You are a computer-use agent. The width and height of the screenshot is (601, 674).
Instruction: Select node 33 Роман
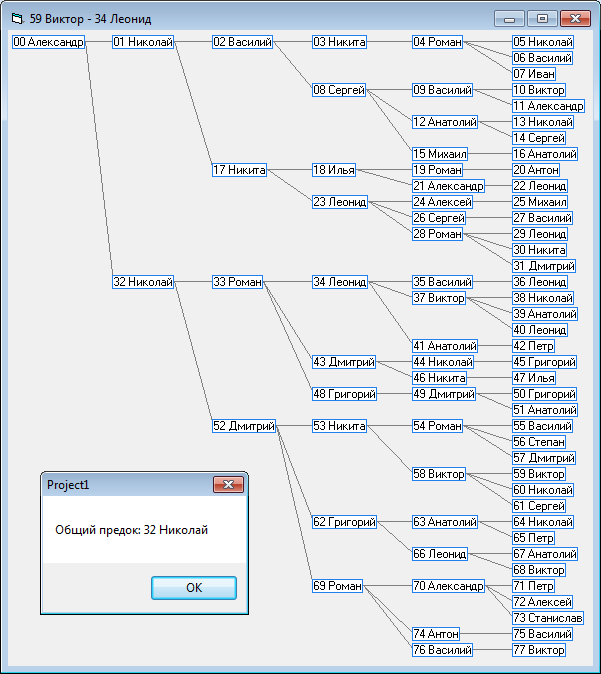pyautogui.click(x=237, y=282)
